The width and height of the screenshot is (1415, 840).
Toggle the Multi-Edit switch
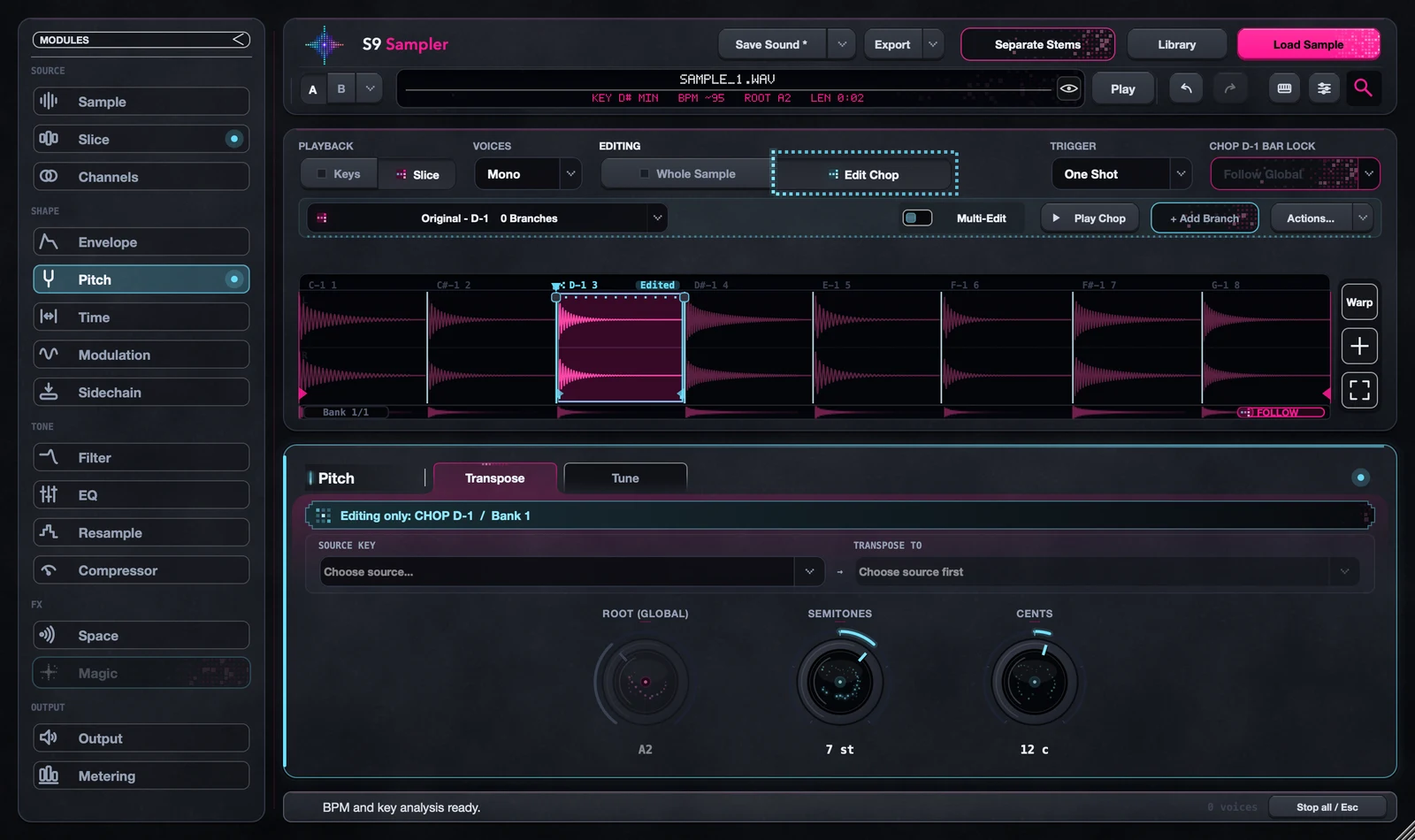[x=917, y=218]
